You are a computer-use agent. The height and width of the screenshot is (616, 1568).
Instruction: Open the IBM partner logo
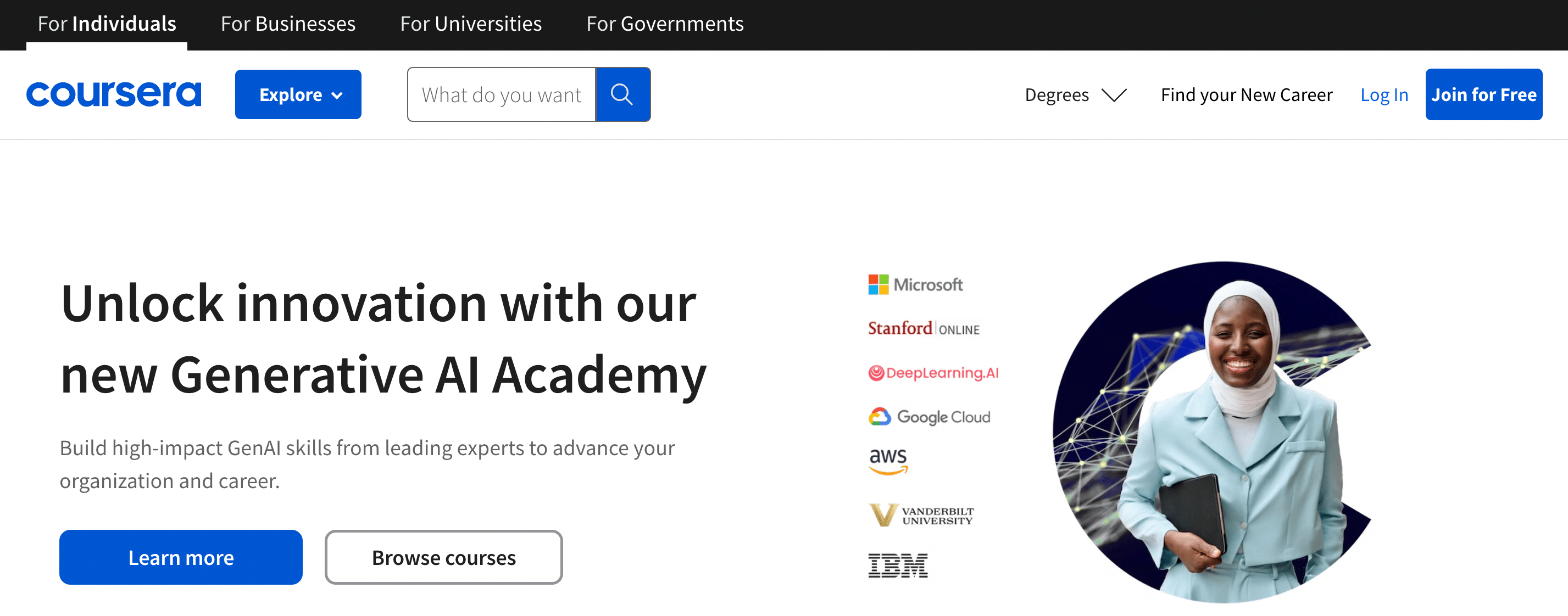[898, 565]
